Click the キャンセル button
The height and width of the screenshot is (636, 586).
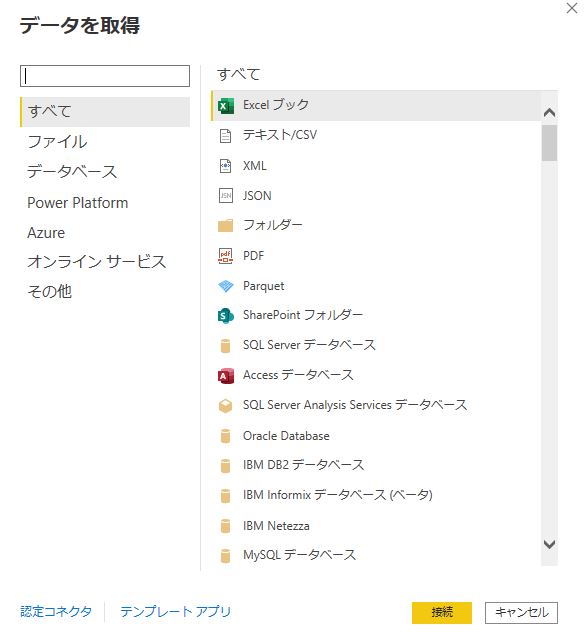521,612
